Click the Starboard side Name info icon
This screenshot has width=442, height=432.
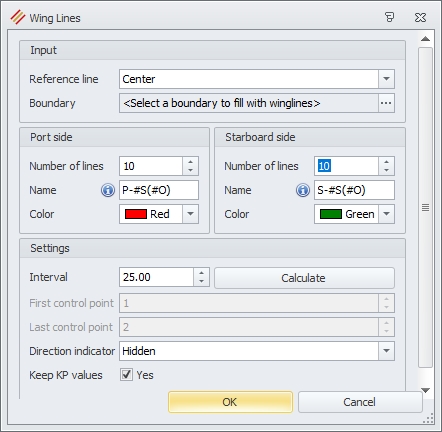coord(303,190)
